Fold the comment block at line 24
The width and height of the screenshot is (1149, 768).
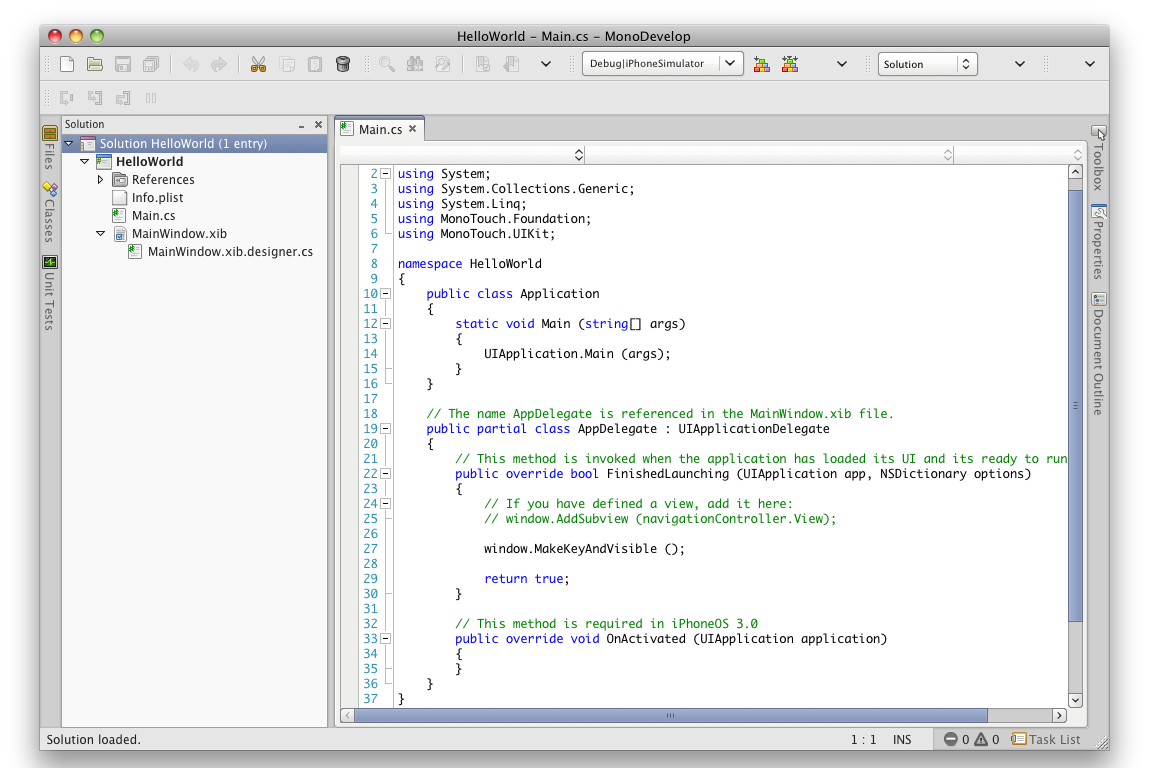point(385,504)
